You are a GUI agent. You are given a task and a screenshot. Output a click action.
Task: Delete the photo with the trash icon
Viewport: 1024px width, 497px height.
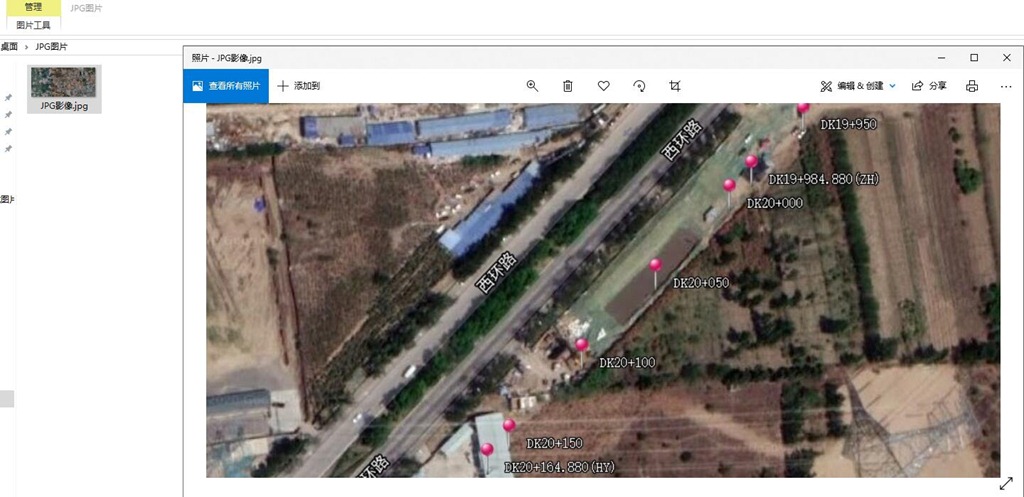(x=568, y=86)
